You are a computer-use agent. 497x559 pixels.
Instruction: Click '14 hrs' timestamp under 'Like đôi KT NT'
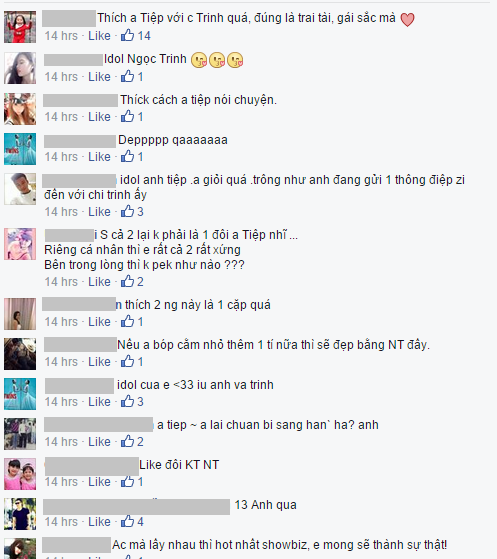pos(61,482)
